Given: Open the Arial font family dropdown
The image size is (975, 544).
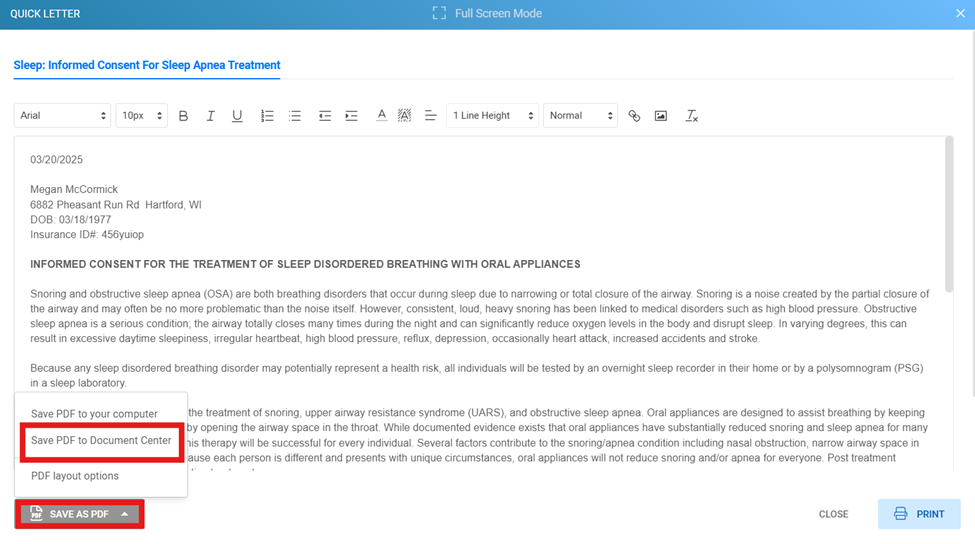Looking at the screenshot, I should [62, 116].
